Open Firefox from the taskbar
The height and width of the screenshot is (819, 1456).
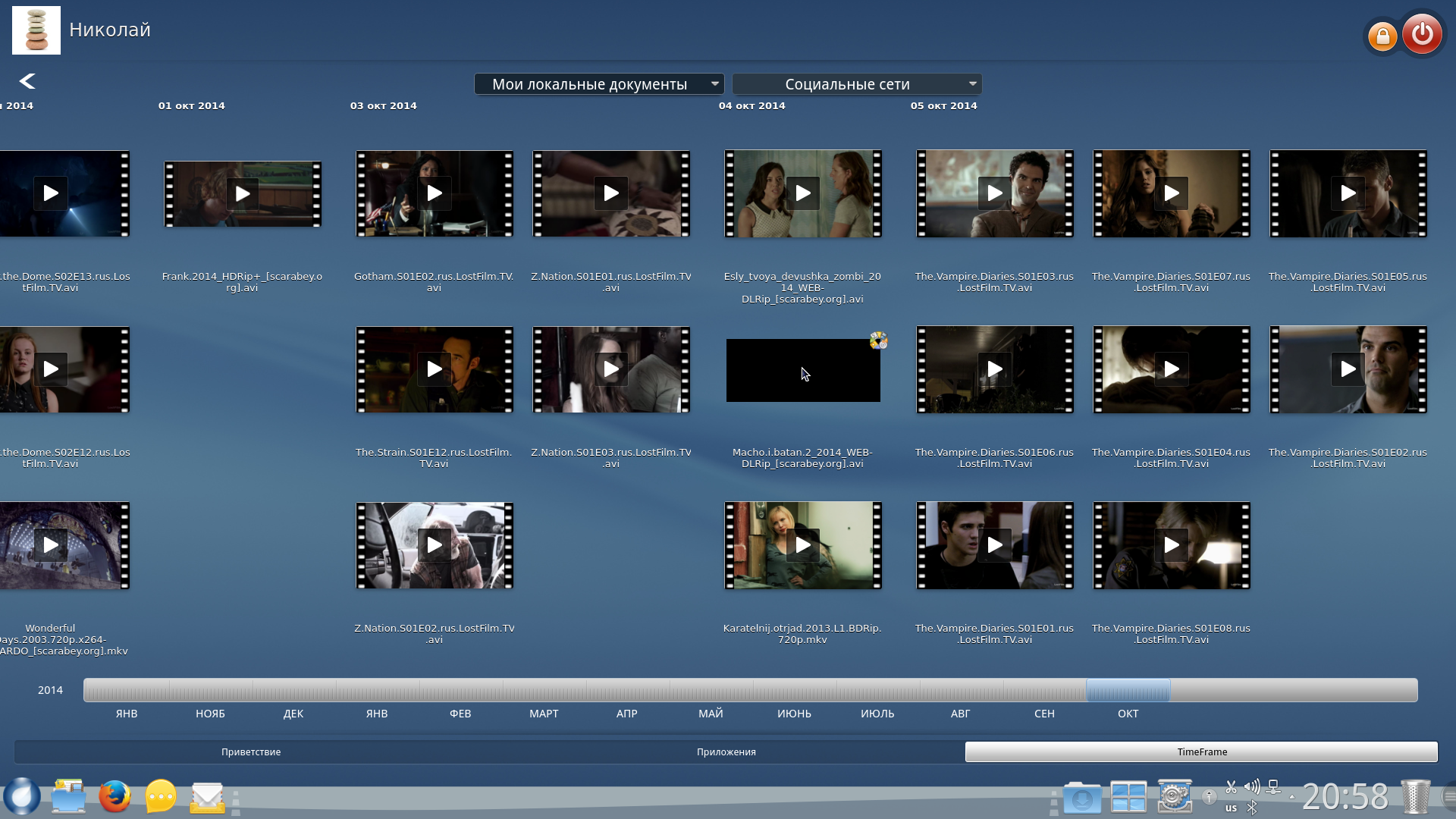[115, 797]
